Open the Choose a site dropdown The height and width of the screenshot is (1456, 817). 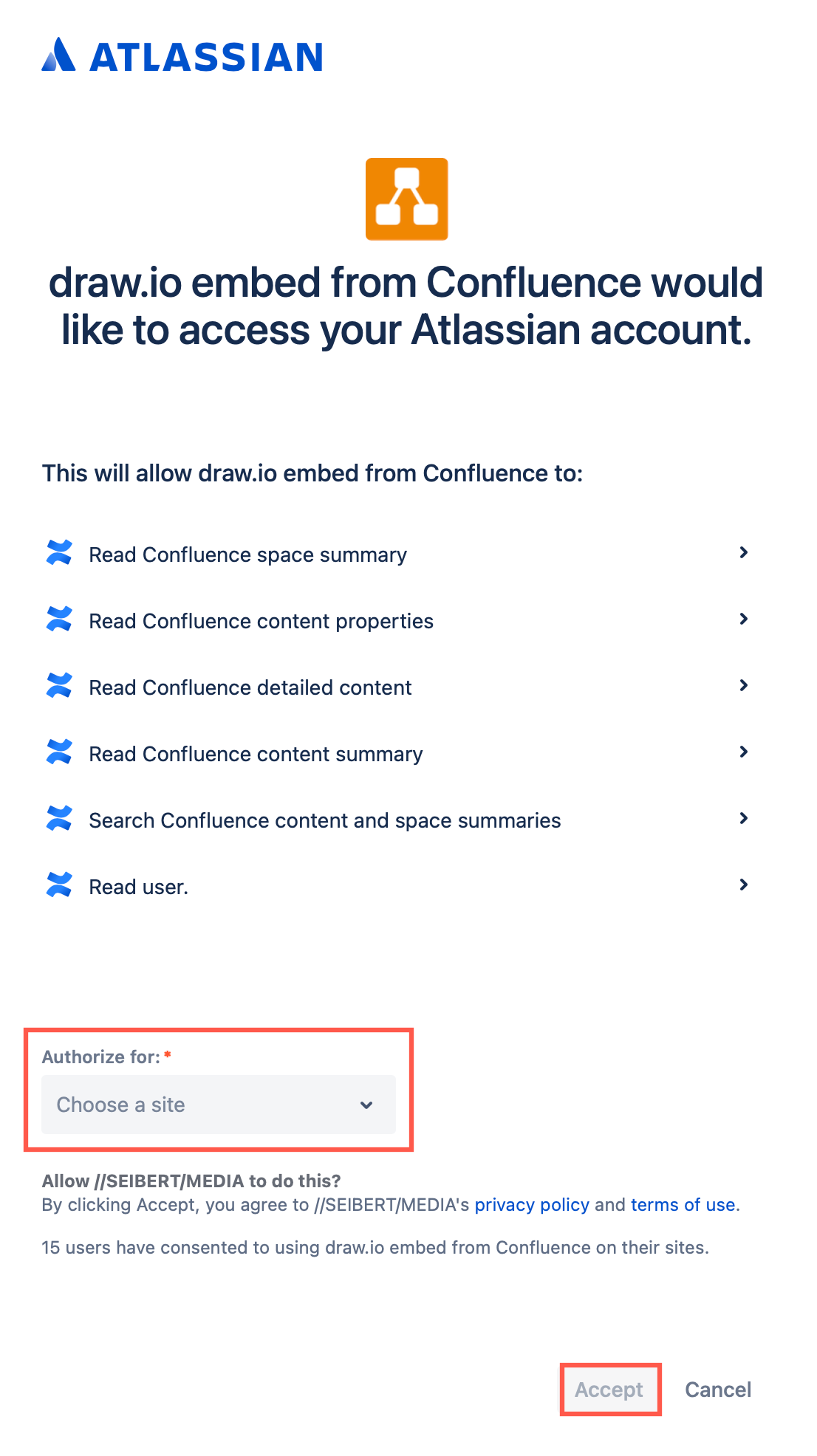click(218, 1105)
